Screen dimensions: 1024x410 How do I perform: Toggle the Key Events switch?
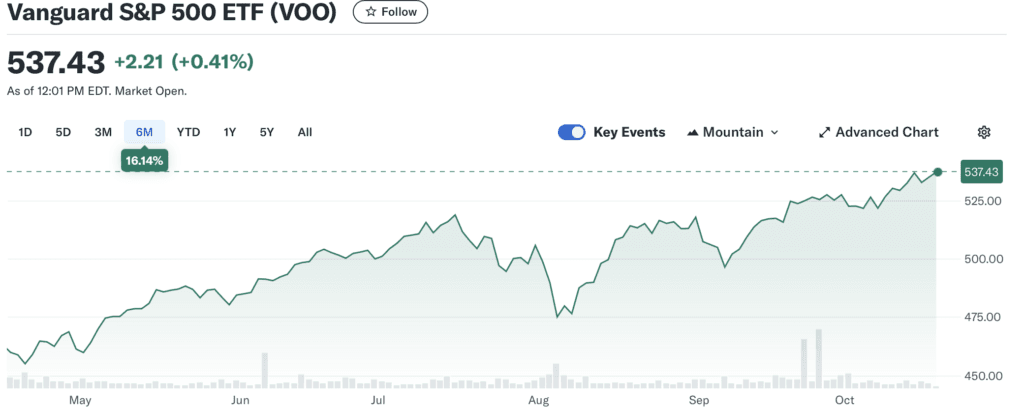pyautogui.click(x=572, y=132)
